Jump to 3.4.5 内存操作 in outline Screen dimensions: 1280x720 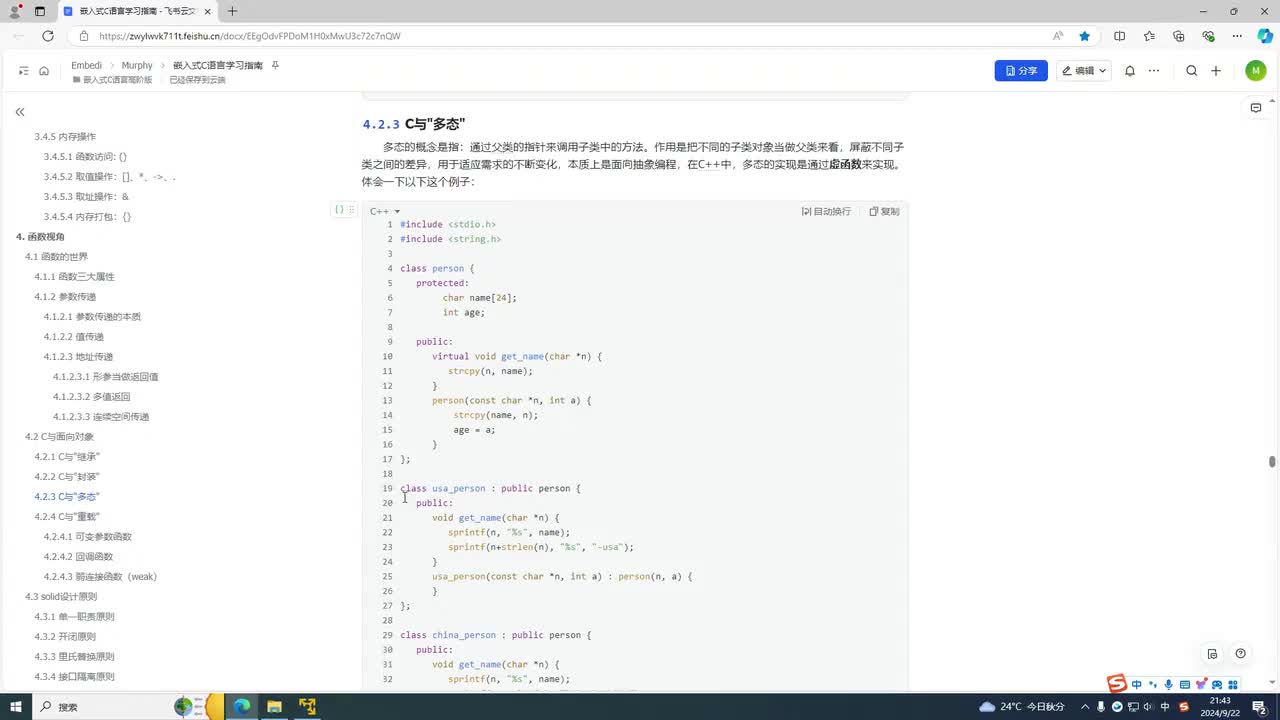[65, 137]
